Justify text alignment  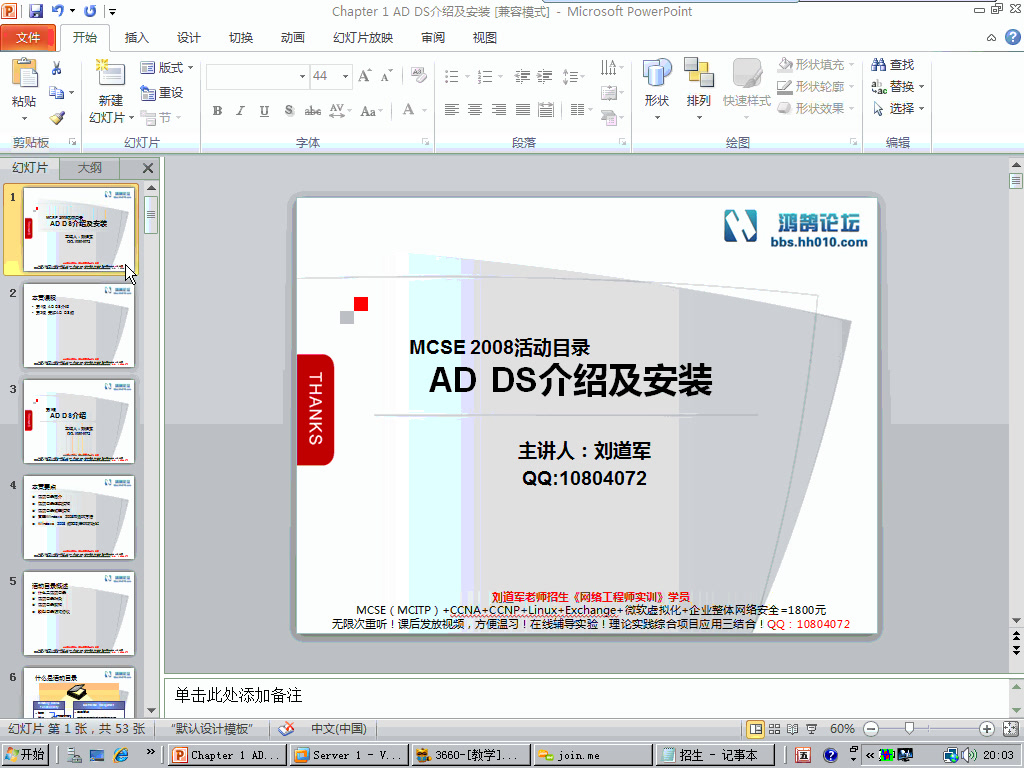tap(522, 110)
